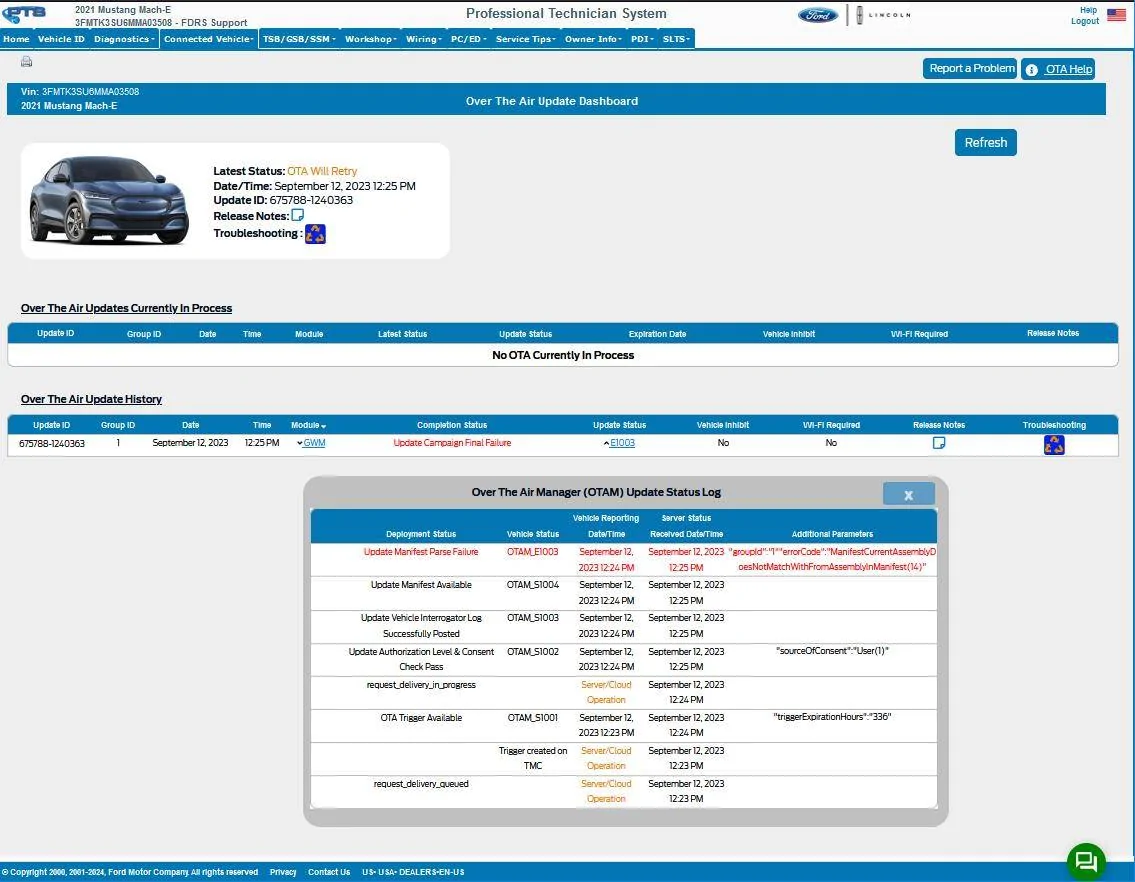Open the Privacy footer link
Viewport: 1135px width, 882px height.
(x=283, y=872)
